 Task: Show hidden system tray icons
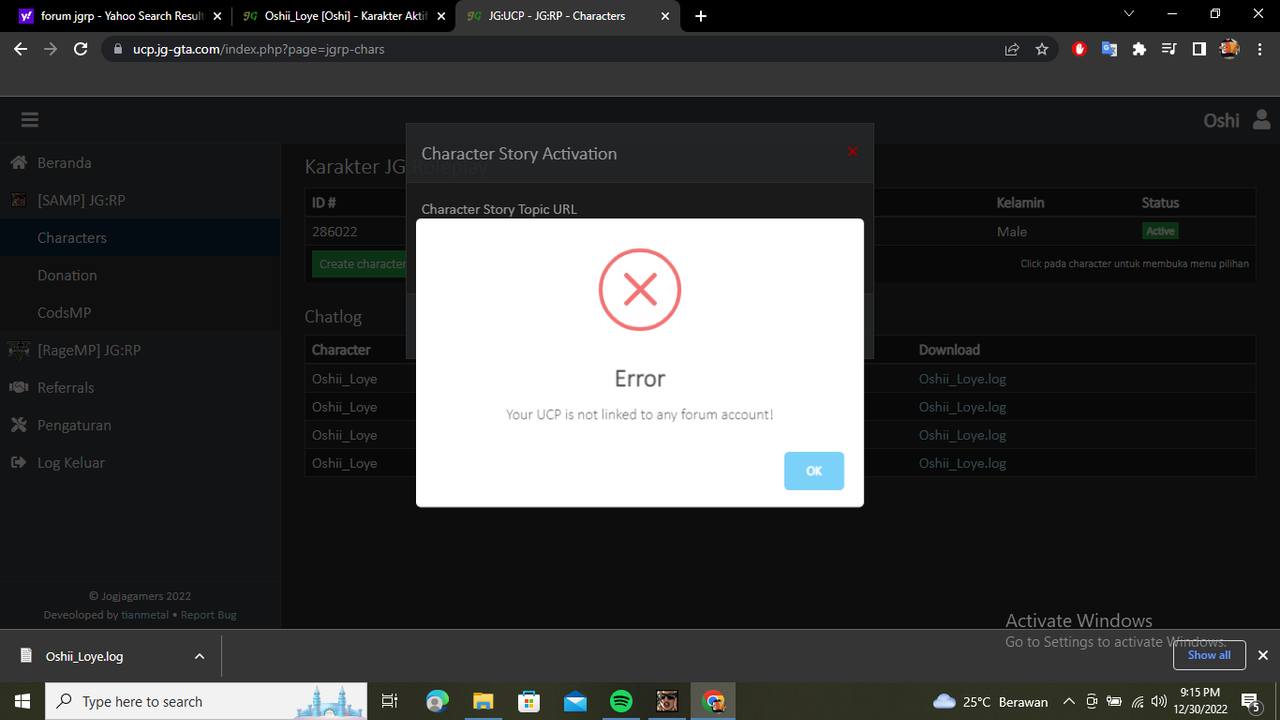1069,701
